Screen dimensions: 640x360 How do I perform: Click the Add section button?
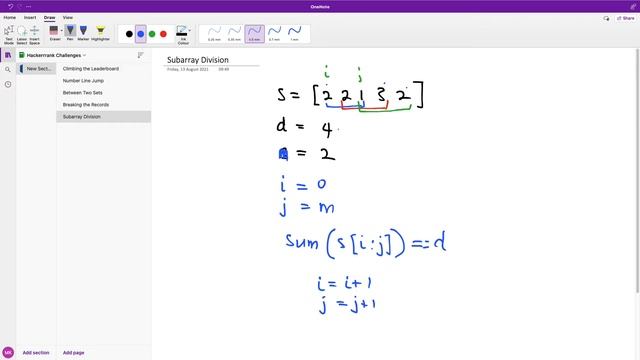click(x=36, y=353)
